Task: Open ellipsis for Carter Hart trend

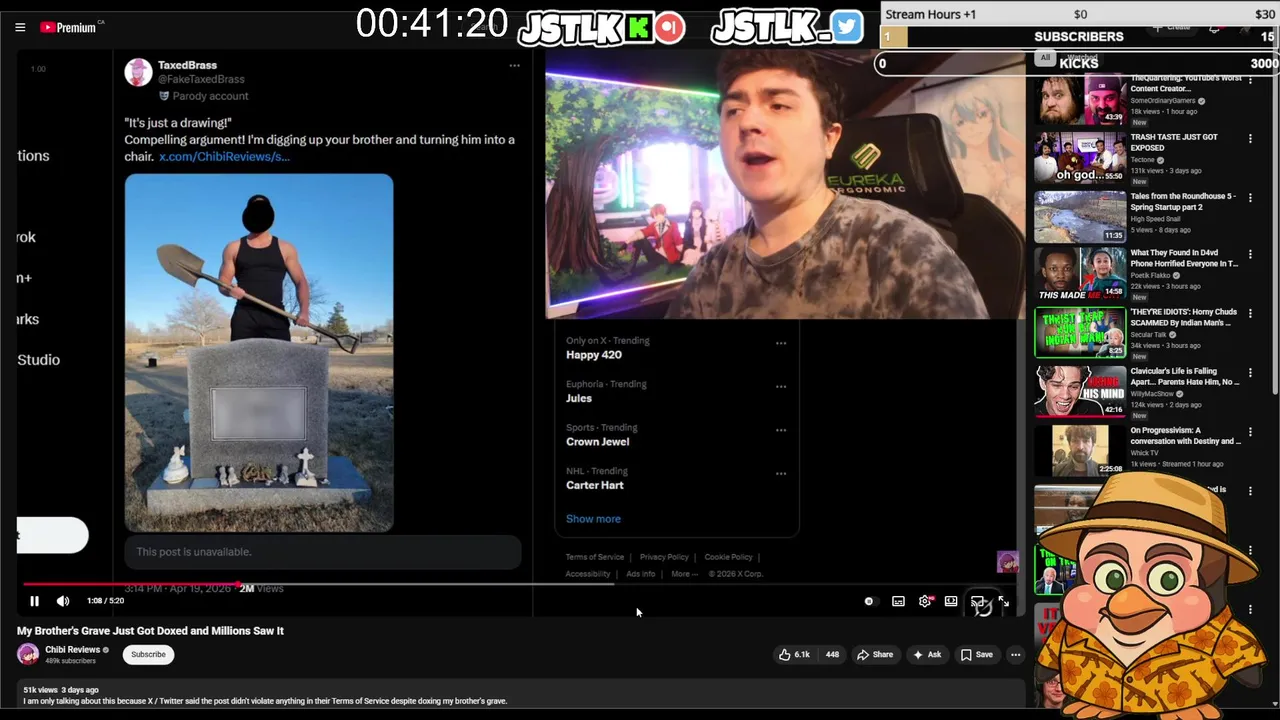Action: click(781, 473)
